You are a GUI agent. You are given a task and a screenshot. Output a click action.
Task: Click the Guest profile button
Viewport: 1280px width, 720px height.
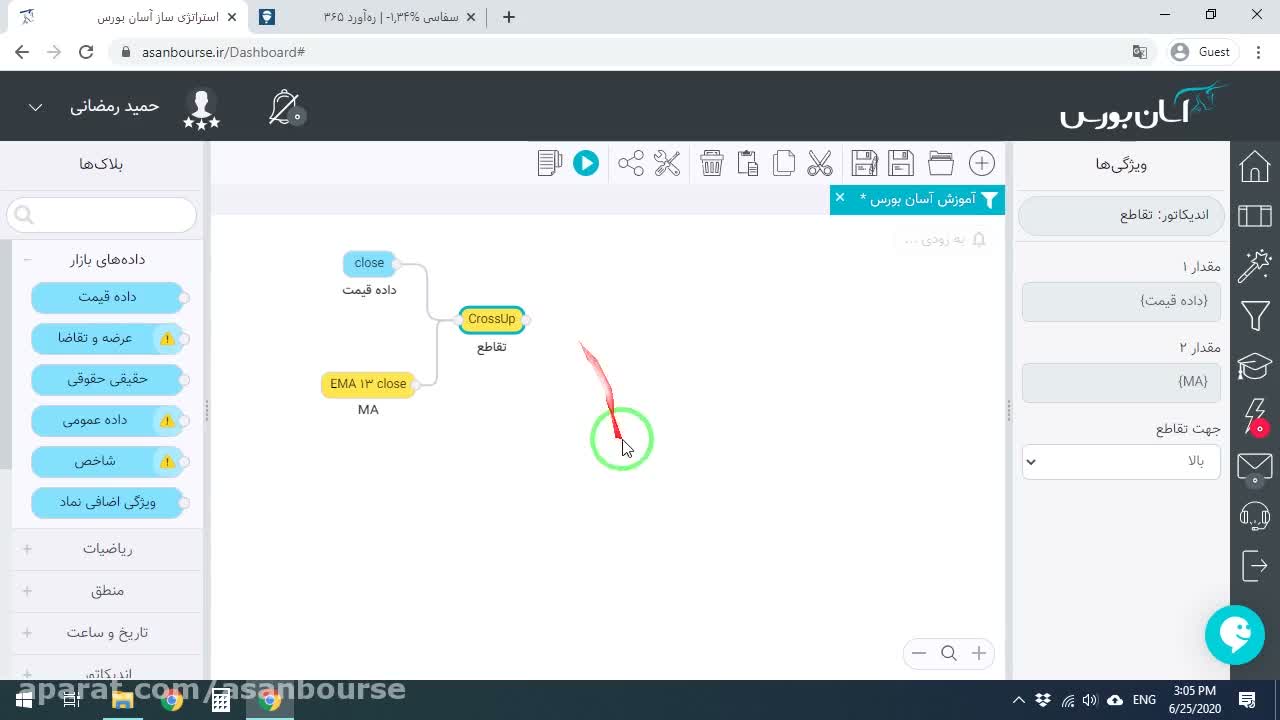coord(1201,52)
